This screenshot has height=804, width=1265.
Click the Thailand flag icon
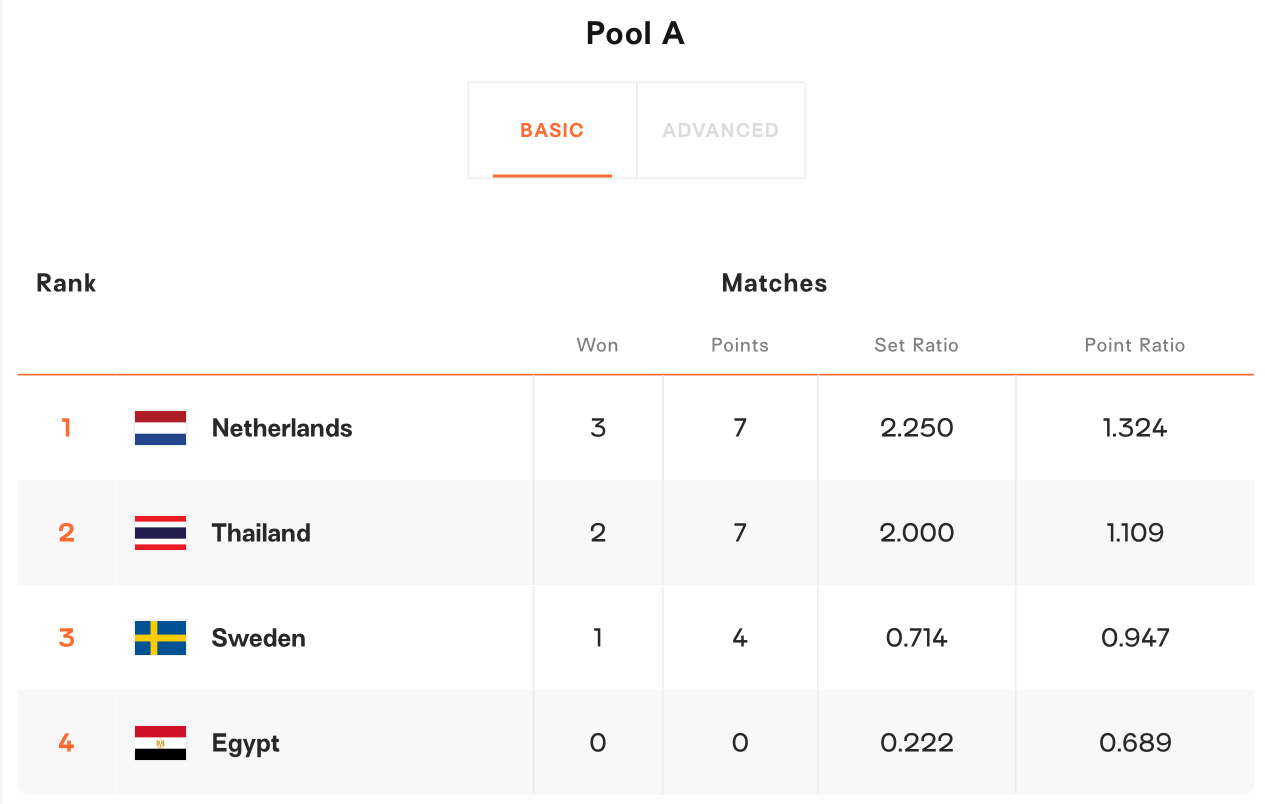160,533
